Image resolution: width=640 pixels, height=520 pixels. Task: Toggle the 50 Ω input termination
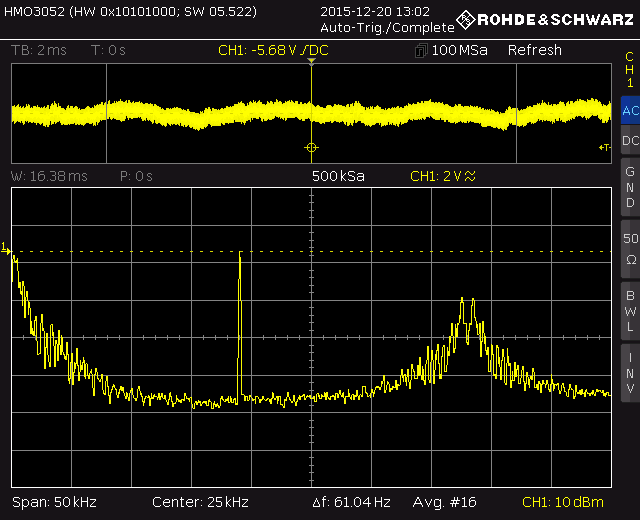tap(630, 249)
